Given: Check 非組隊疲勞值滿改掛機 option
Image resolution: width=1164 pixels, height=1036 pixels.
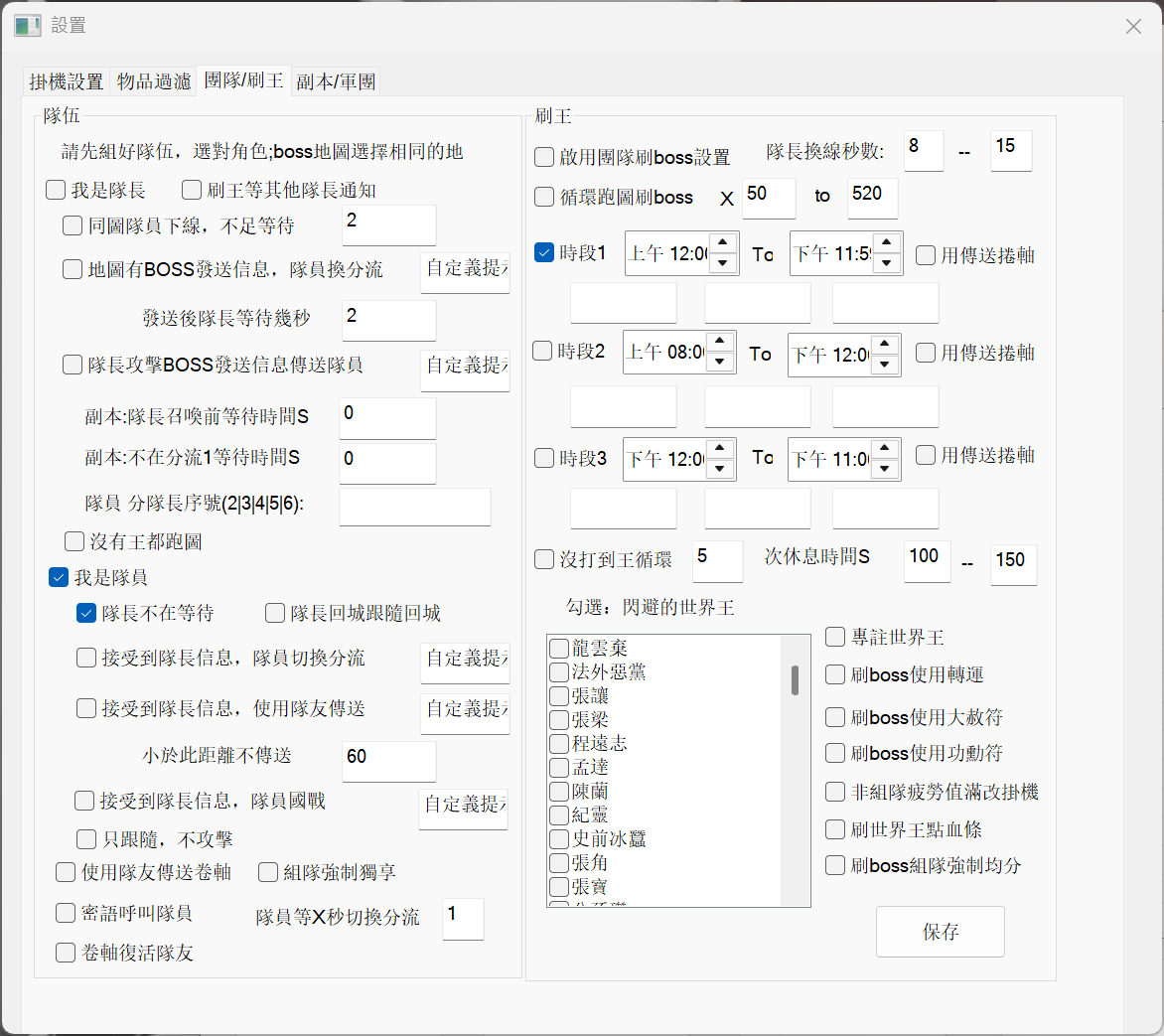Looking at the screenshot, I should (x=835, y=792).
